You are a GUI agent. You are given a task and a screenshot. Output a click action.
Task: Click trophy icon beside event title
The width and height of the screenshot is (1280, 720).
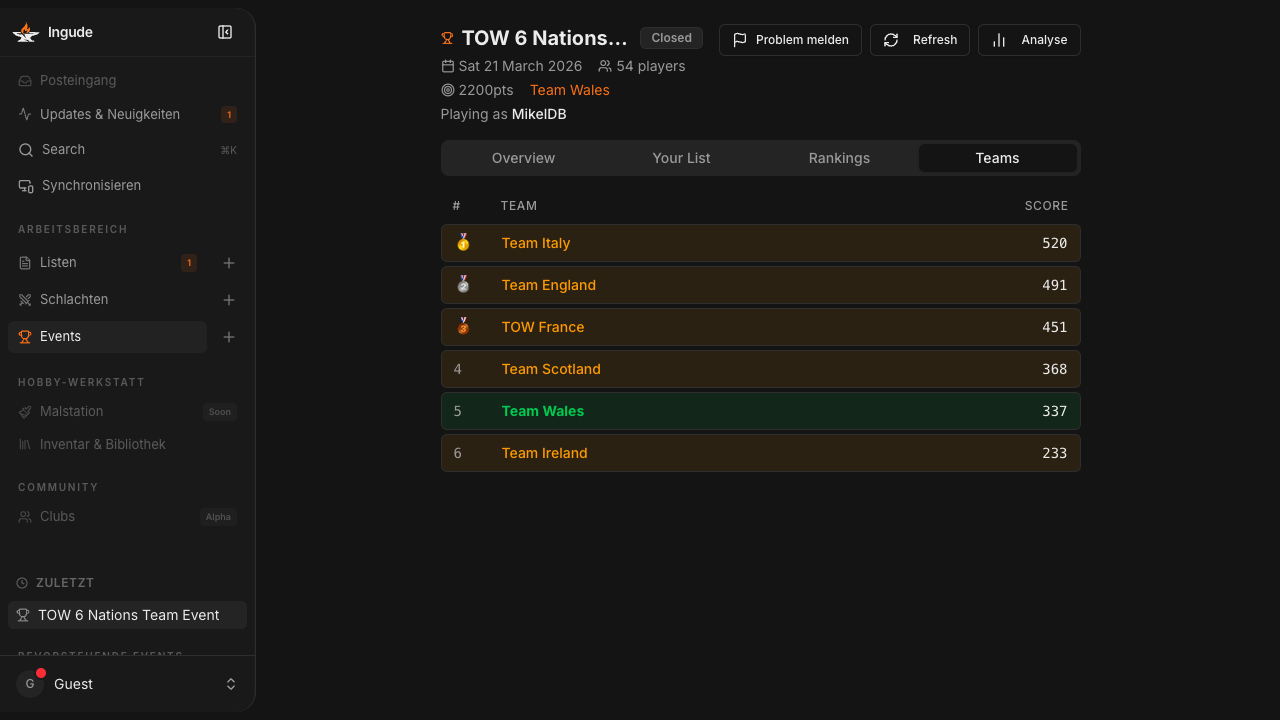pyautogui.click(x=447, y=38)
